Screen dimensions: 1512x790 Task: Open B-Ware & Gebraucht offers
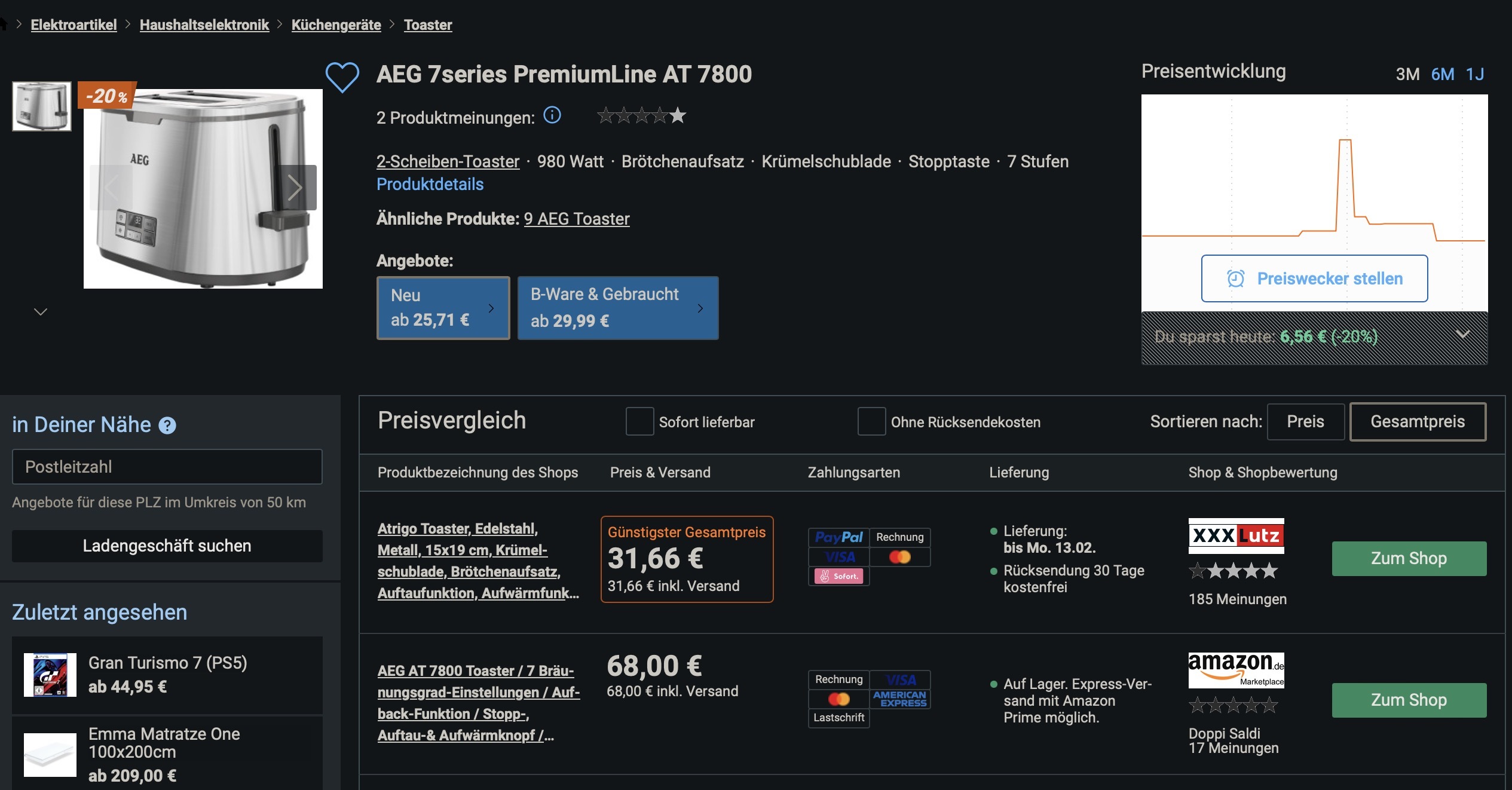click(x=617, y=308)
